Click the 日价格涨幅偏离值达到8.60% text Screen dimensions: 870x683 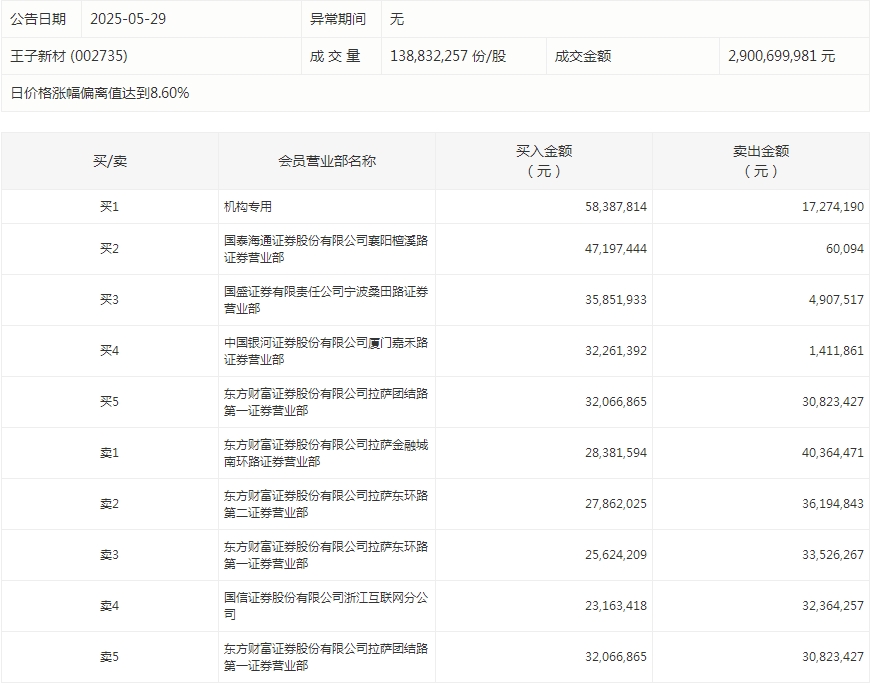(100, 93)
